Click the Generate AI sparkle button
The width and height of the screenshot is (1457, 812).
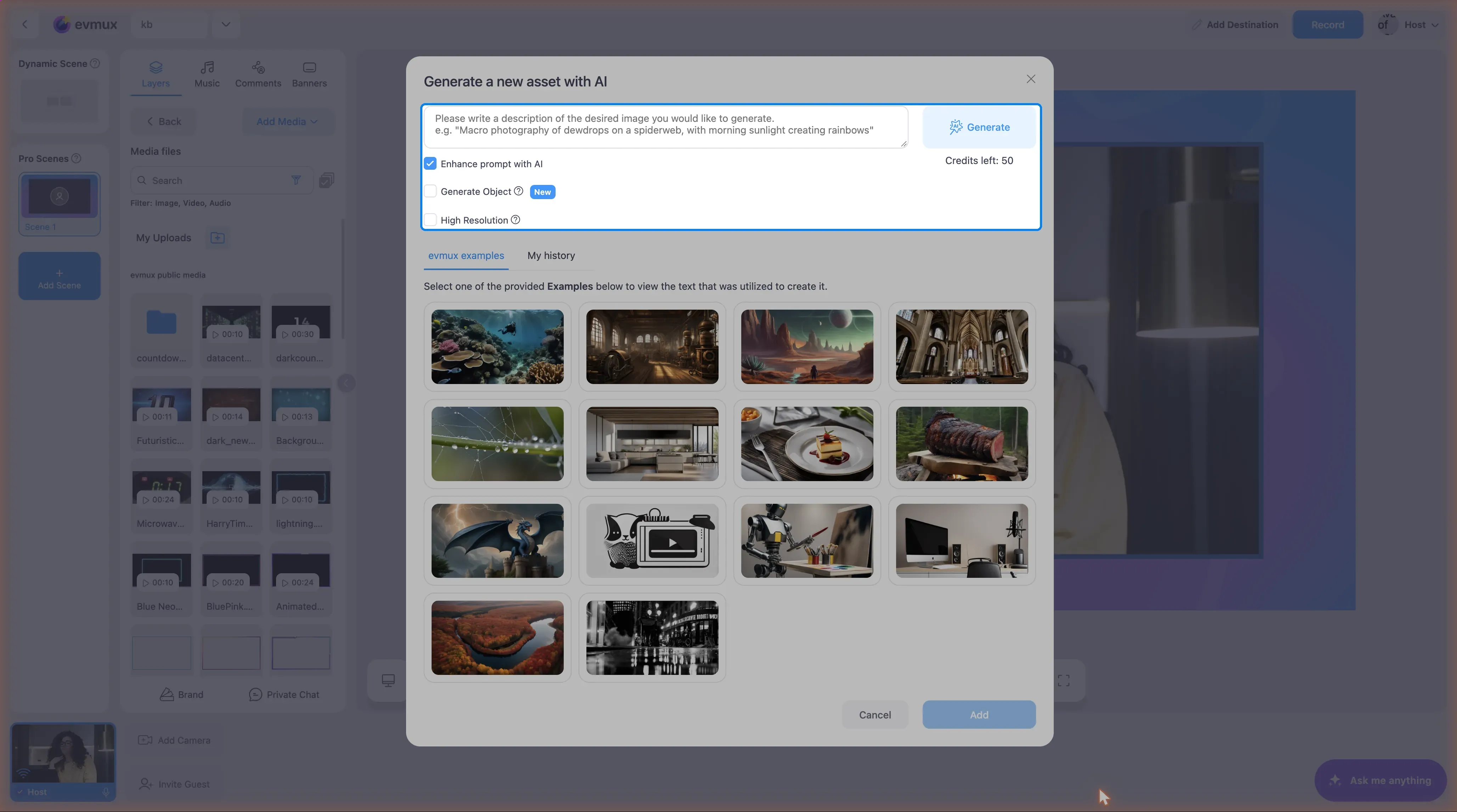pyautogui.click(x=979, y=127)
